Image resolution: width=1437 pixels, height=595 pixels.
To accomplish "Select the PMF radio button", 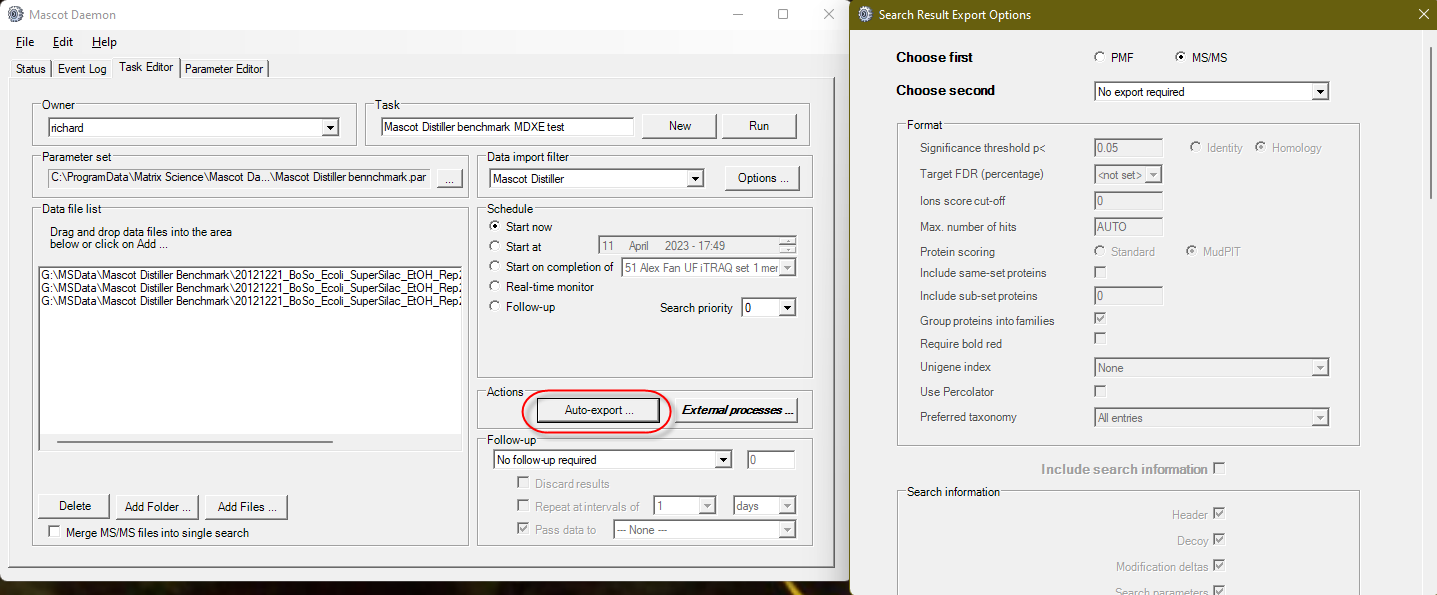I will 1100,58.
